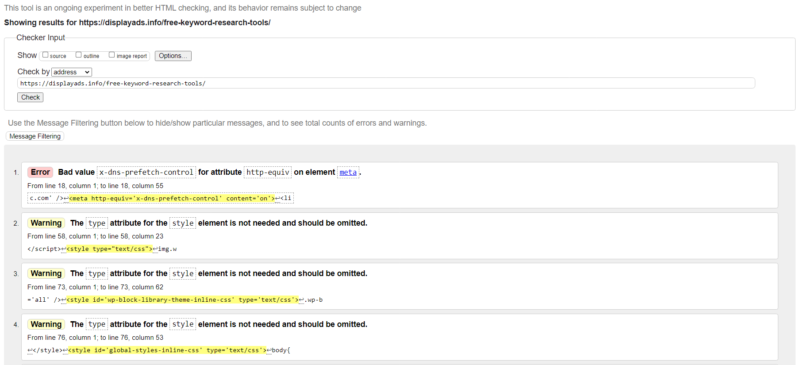Click highlighted style type="text/css" snippet
This screenshot has height=365, width=800.
tap(110, 249)
